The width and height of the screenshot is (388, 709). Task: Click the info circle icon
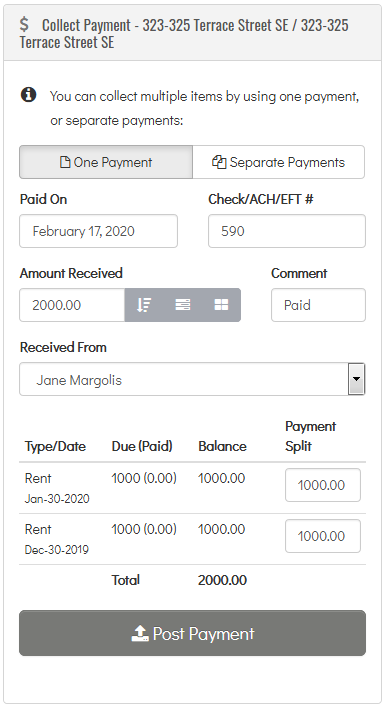[28, 95]
